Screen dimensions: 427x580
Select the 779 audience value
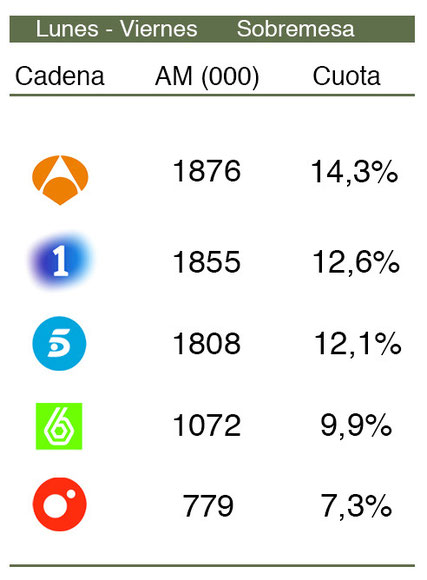coord(208,506)
